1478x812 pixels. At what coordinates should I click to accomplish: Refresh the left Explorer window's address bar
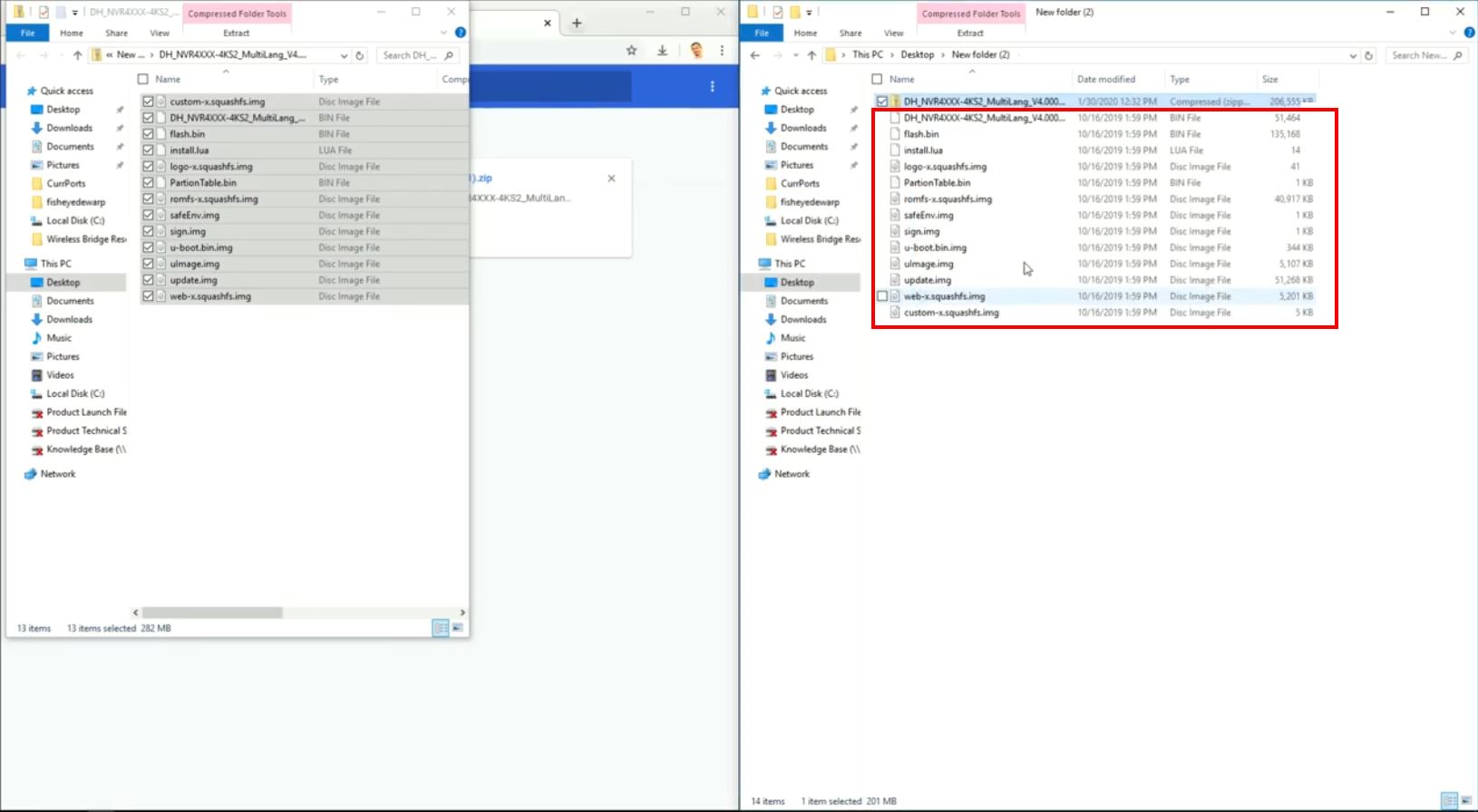(360, 55)
